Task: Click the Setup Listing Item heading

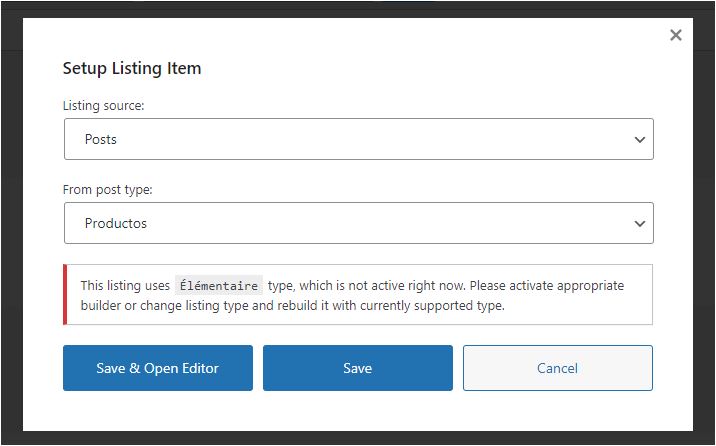Action: coord(132,68)
